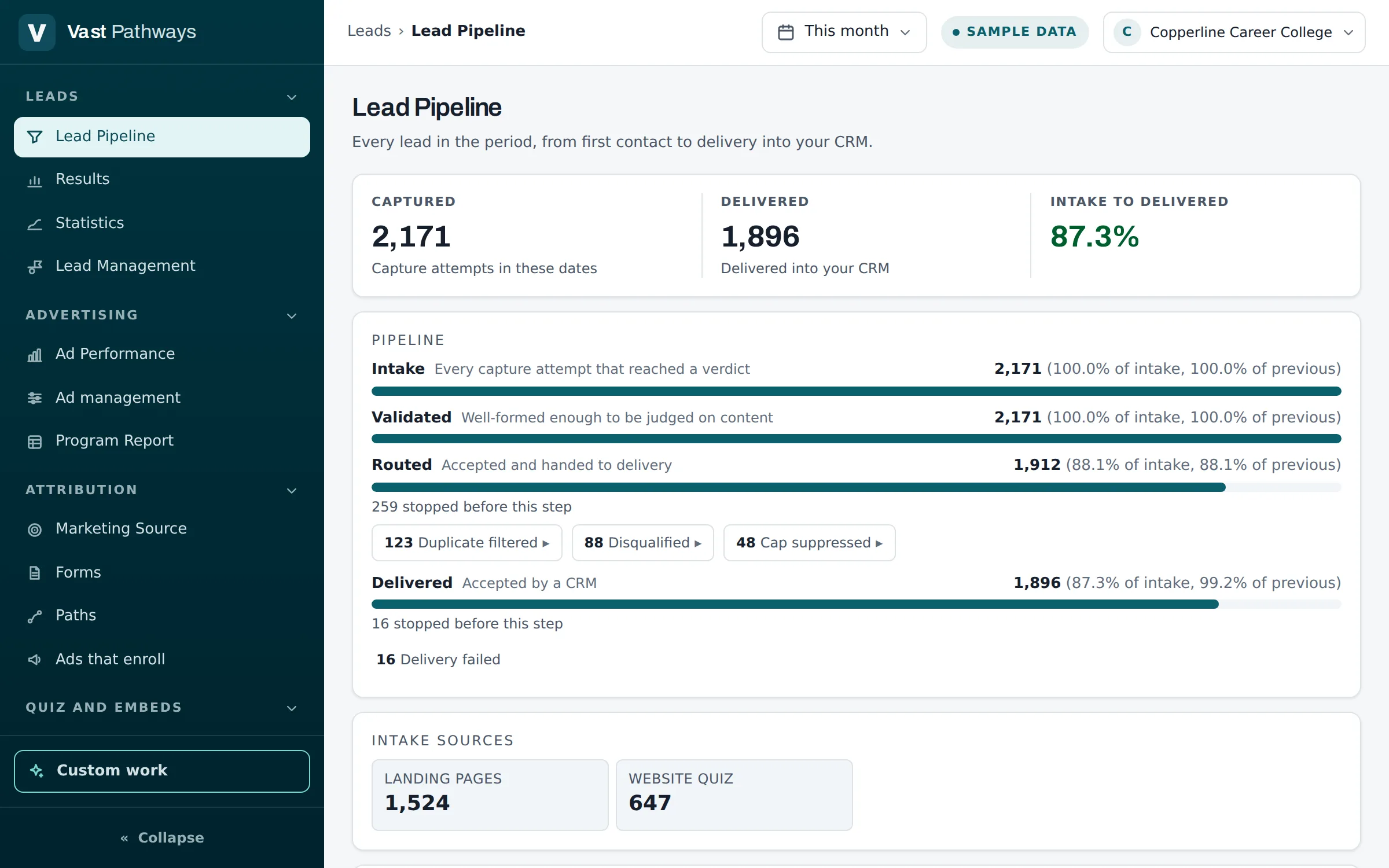1389x868 pixels.
Task: Click the Validated stage label
Action: (x=411, y=417)
